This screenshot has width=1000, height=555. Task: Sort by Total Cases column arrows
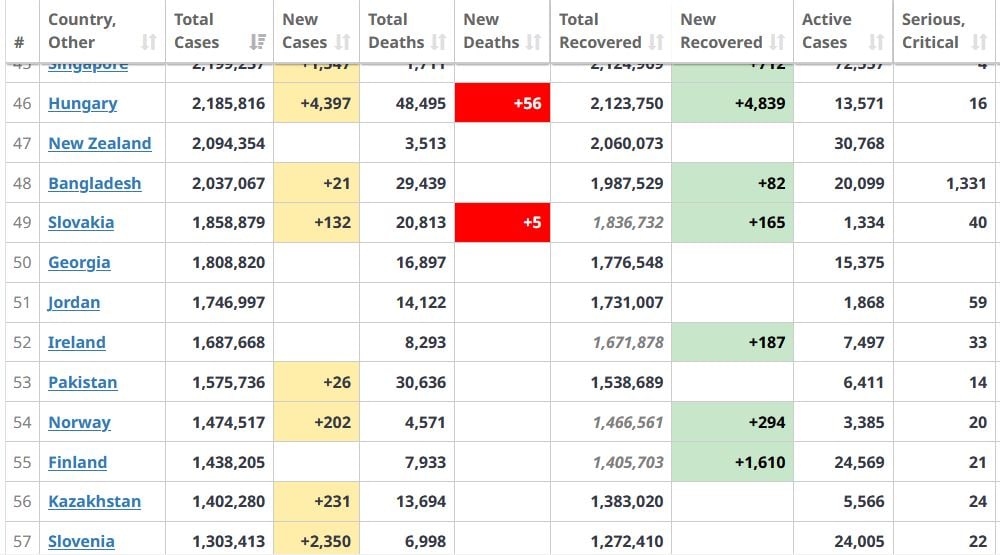[257, 42]
